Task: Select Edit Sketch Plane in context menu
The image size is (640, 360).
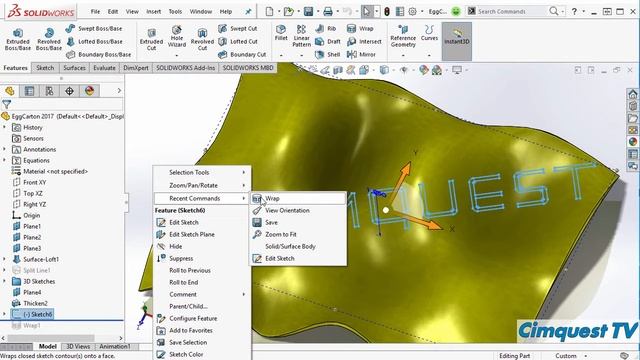Action: tap(202, 234)
